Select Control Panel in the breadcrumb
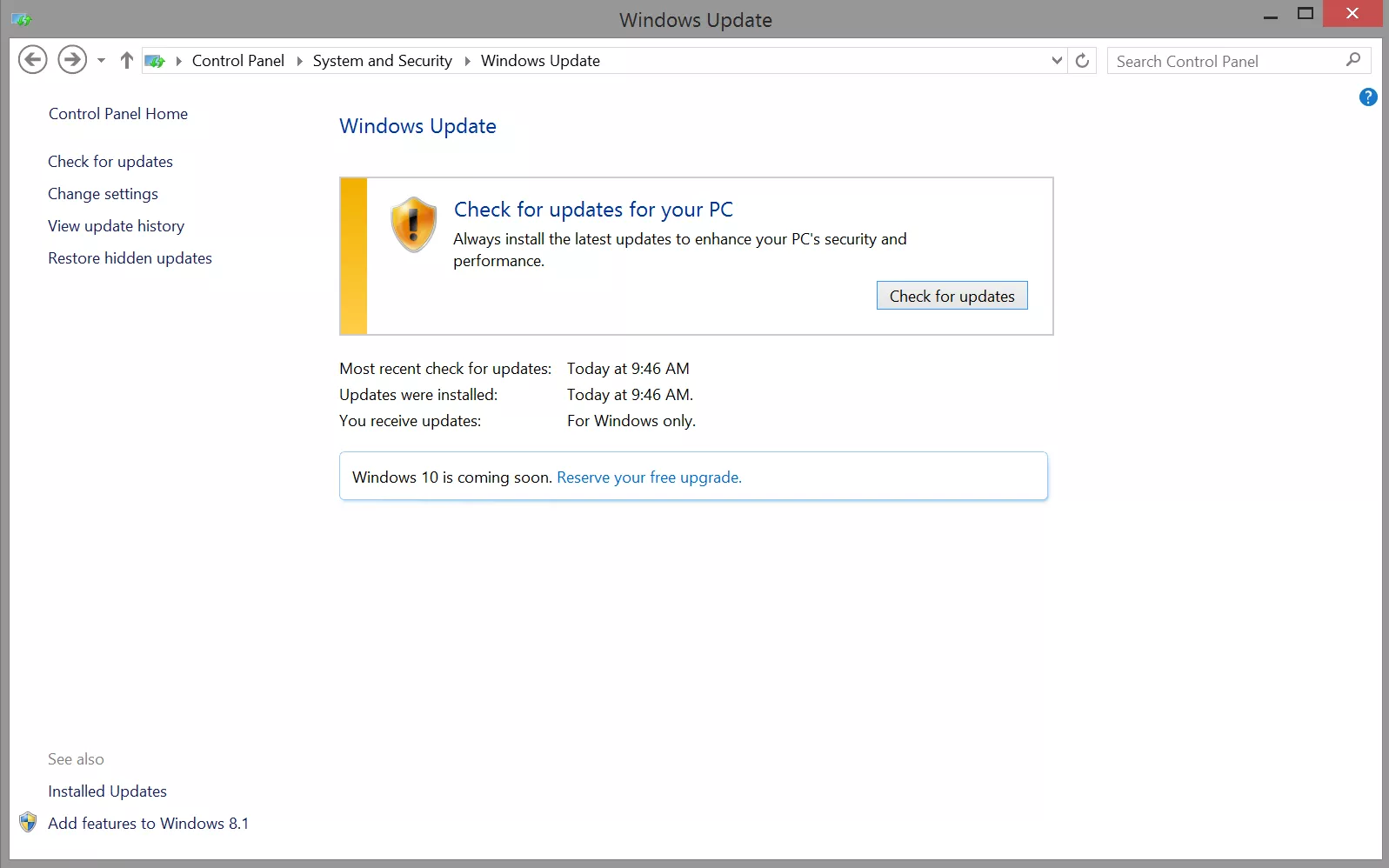 point(238,61)
